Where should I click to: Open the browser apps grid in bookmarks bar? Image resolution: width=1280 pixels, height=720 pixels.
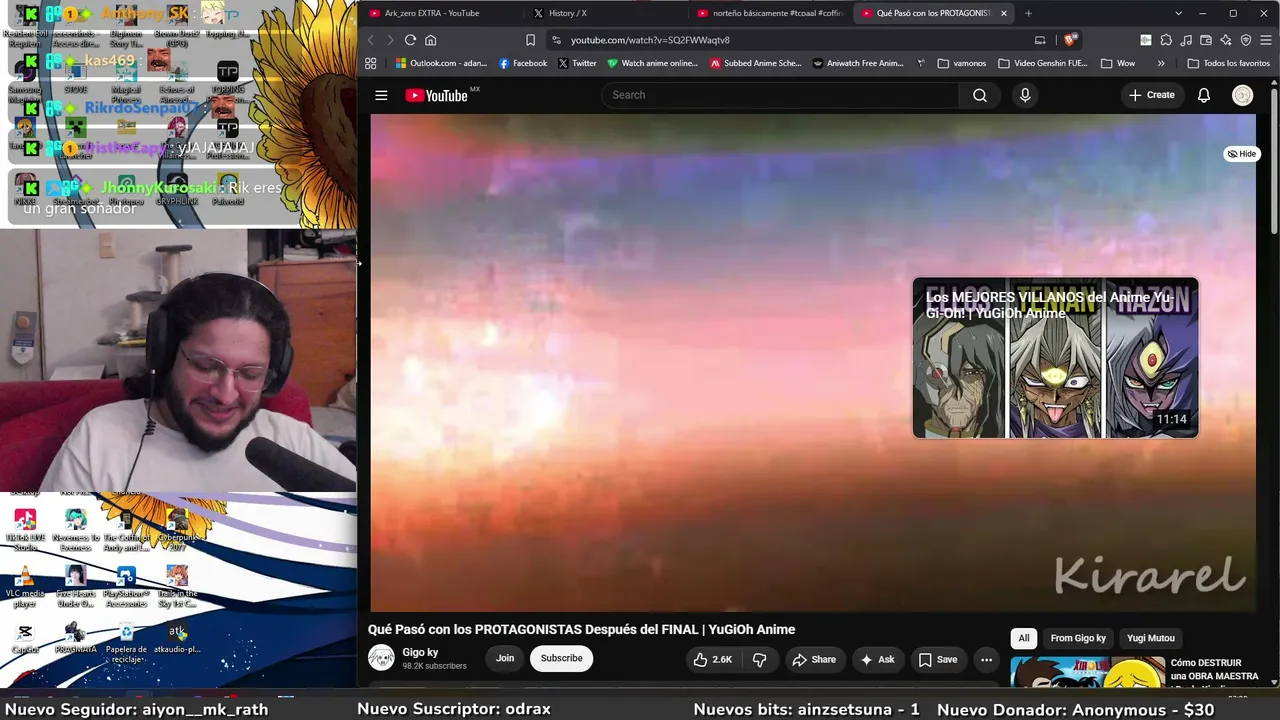tap(371, 63)
